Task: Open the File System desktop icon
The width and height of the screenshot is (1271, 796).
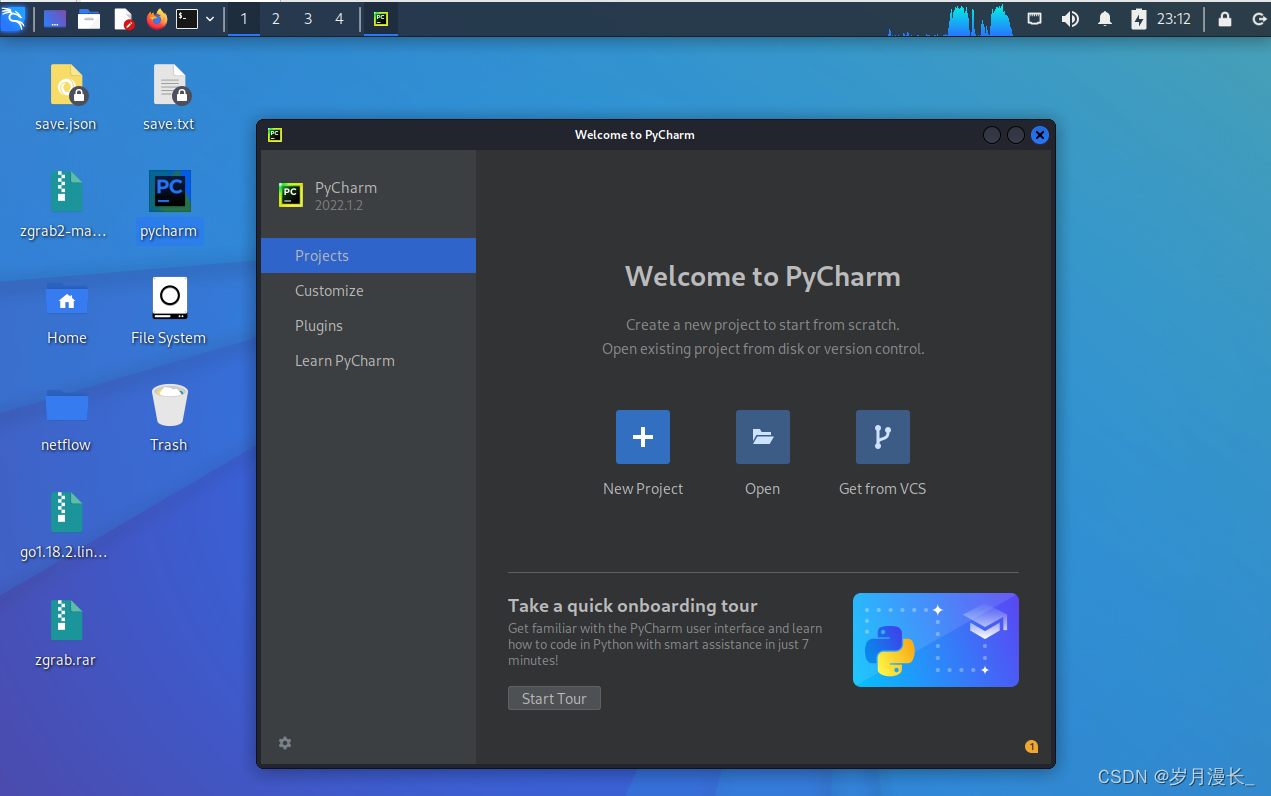Action: [169, 298]
